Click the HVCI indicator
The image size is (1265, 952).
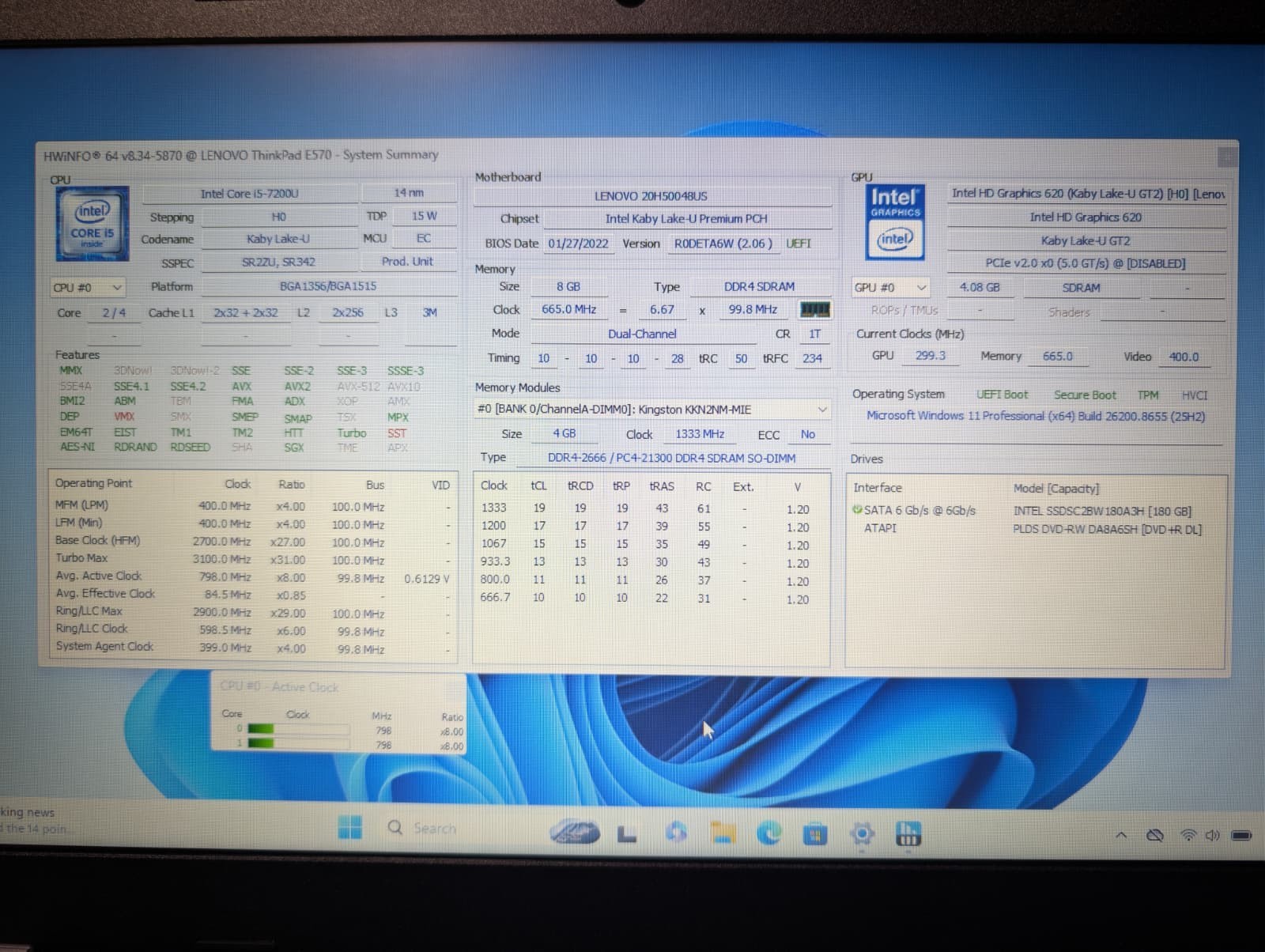click(1194, 395)
